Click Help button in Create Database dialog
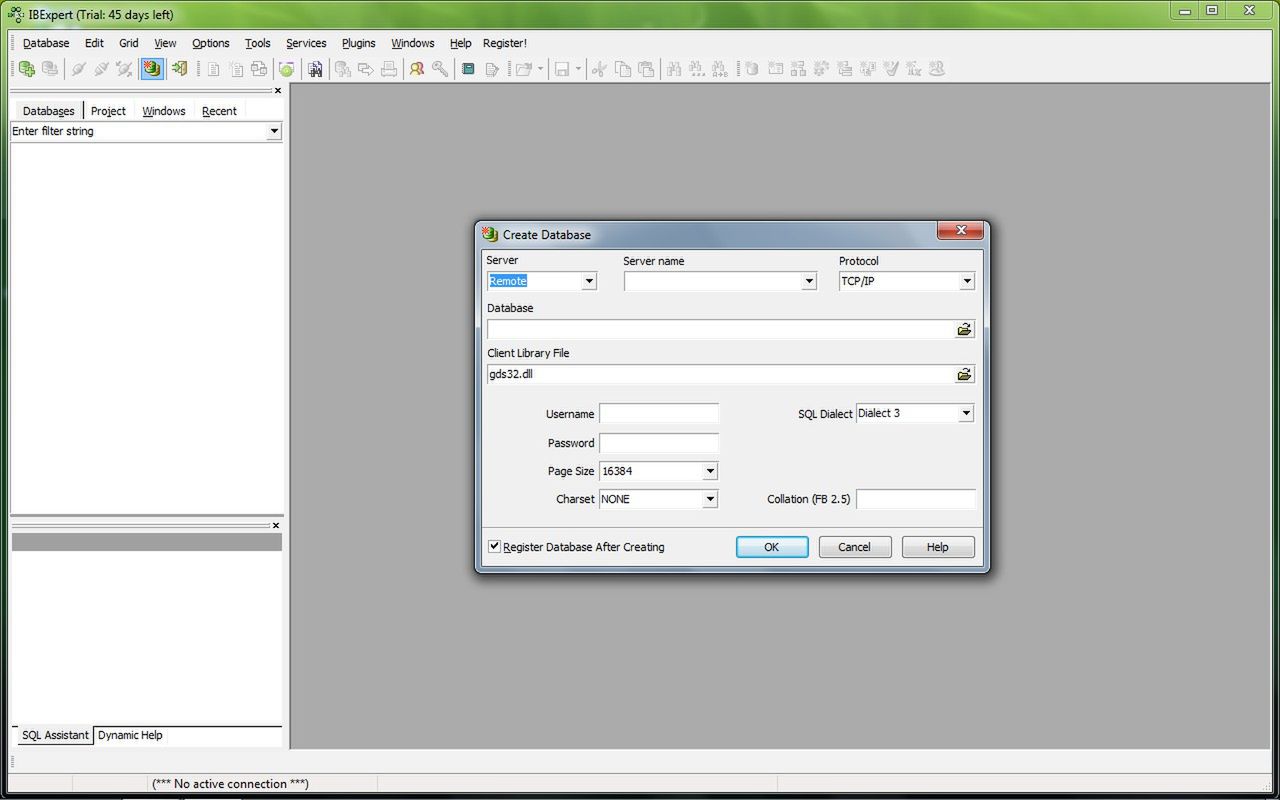Image resolution: width=1280 pixels, height=800 pixels. point(938,547)
